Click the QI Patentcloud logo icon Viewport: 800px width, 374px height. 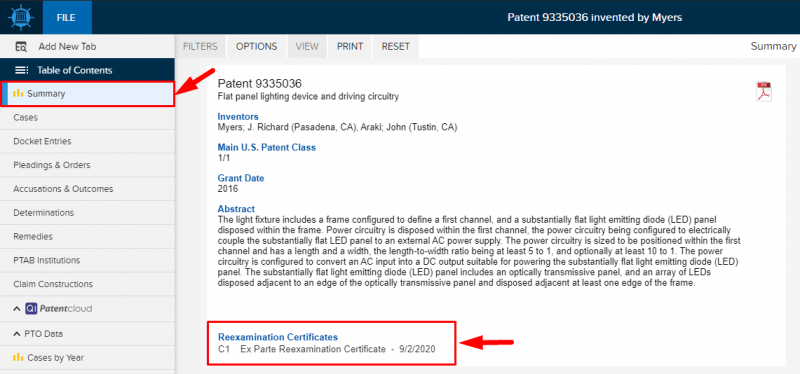[x=31, y=309]
